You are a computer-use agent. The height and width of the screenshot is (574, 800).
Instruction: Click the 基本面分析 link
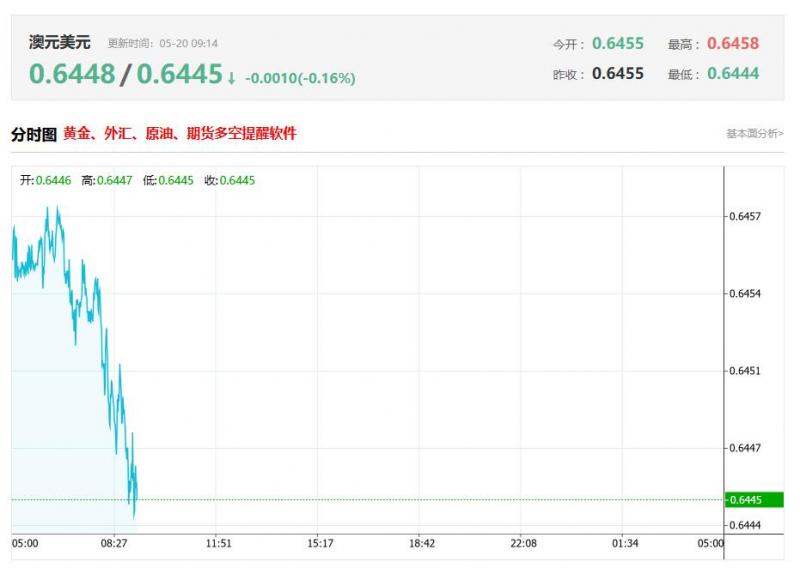point(755,134)
